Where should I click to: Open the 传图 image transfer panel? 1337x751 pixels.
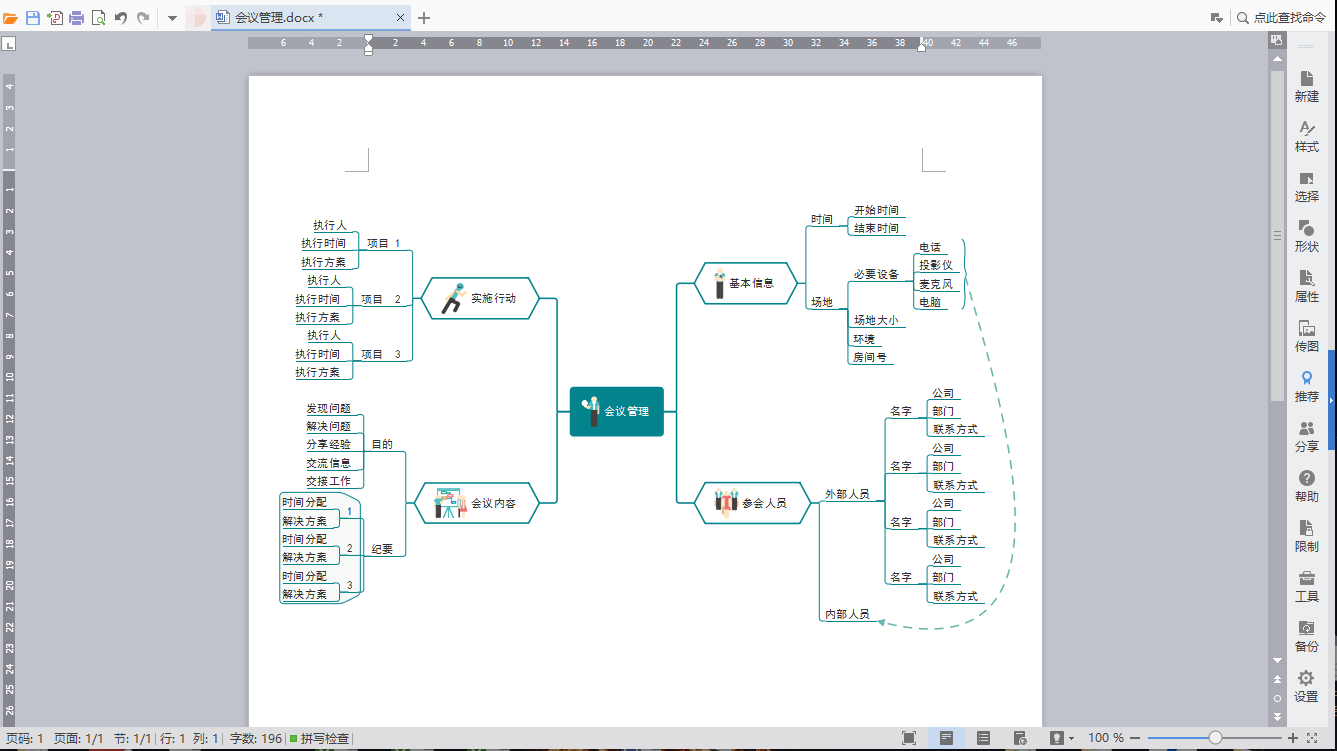coord(1306,337)
